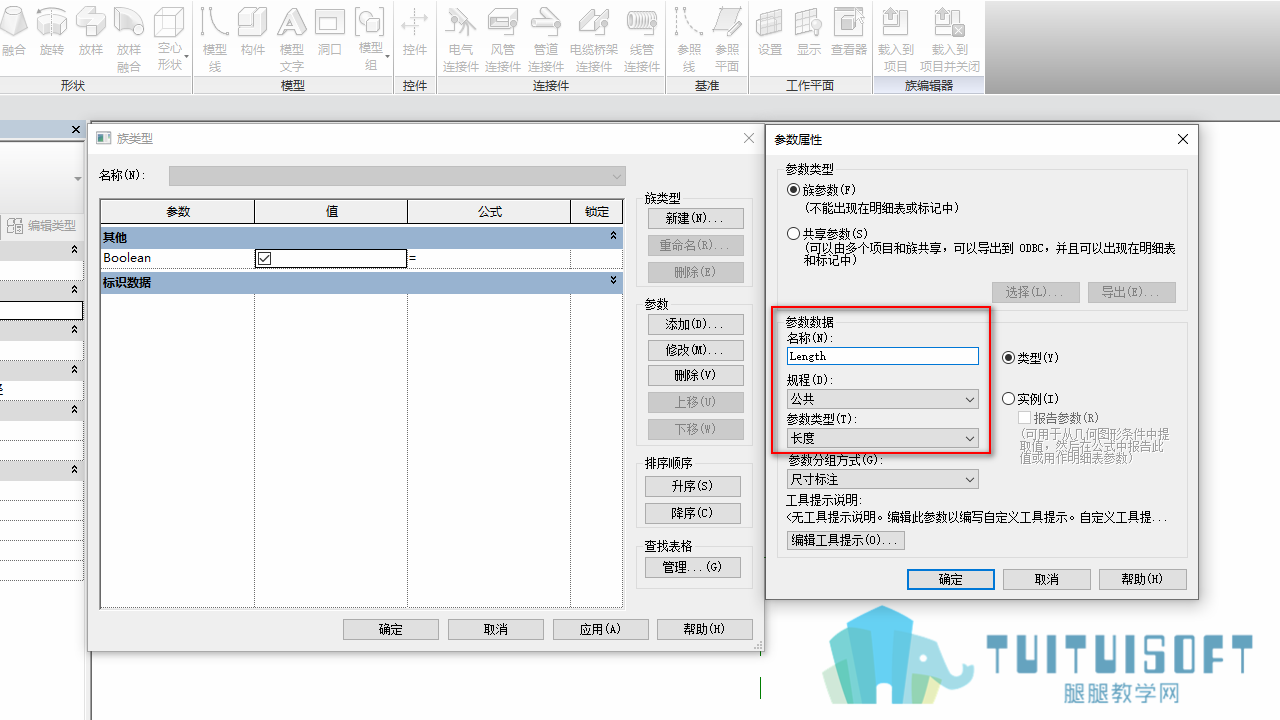Click 新建(N) to create a family type

[695, 218]
